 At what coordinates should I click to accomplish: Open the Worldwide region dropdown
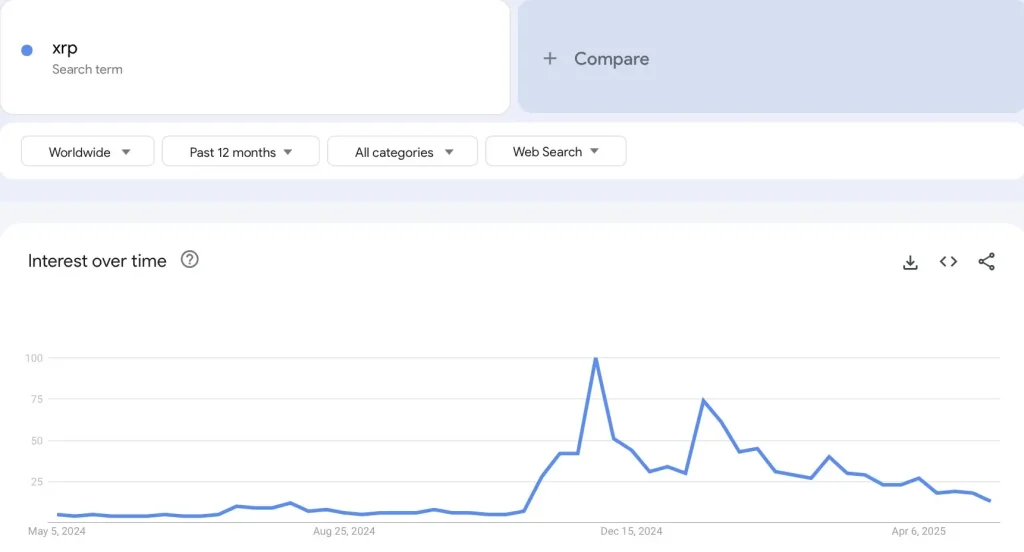[88, 152]
